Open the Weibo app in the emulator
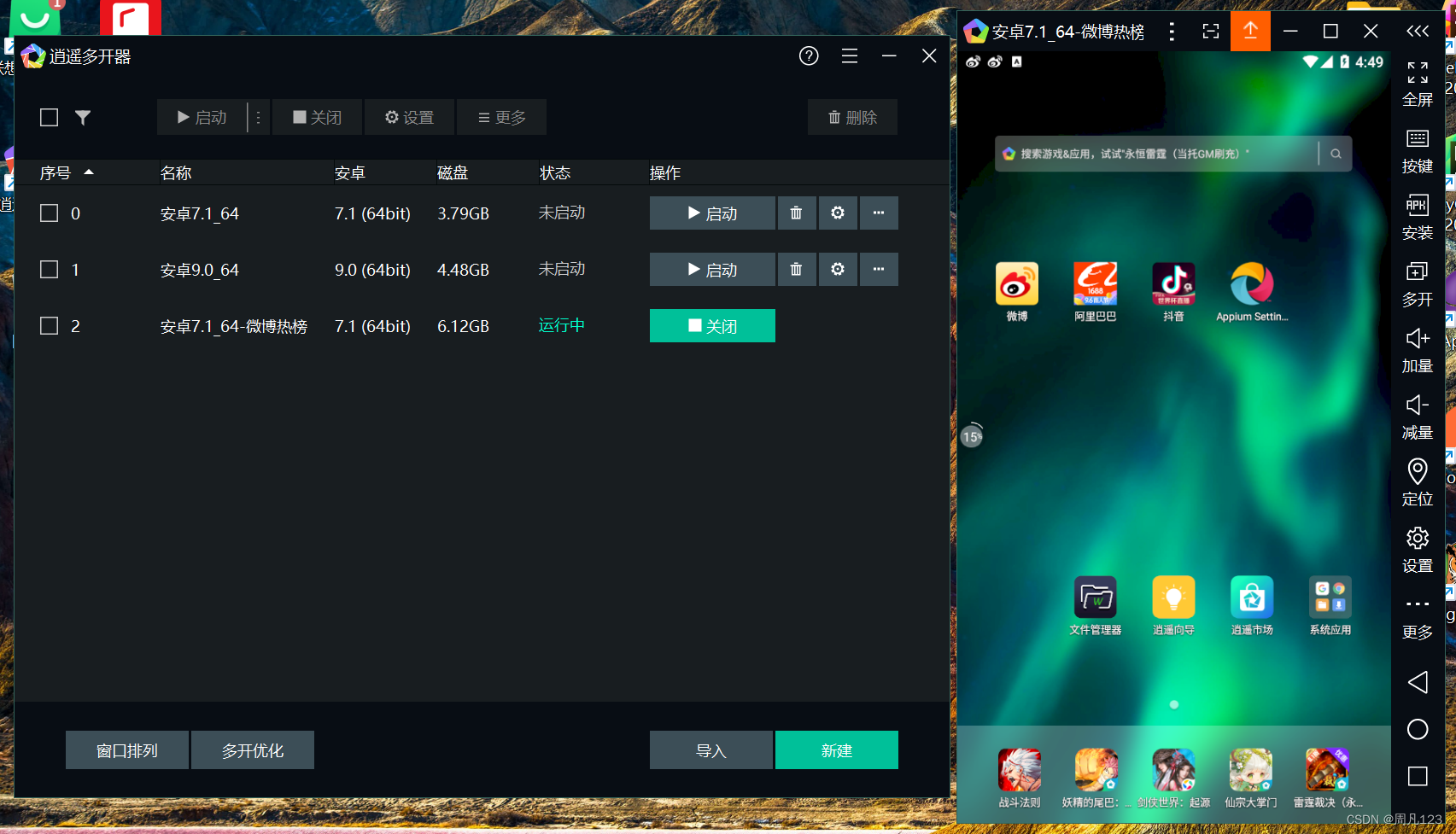Image resolution: width=1456 pixels, height=834 pixels. [x=1016, y=284]
